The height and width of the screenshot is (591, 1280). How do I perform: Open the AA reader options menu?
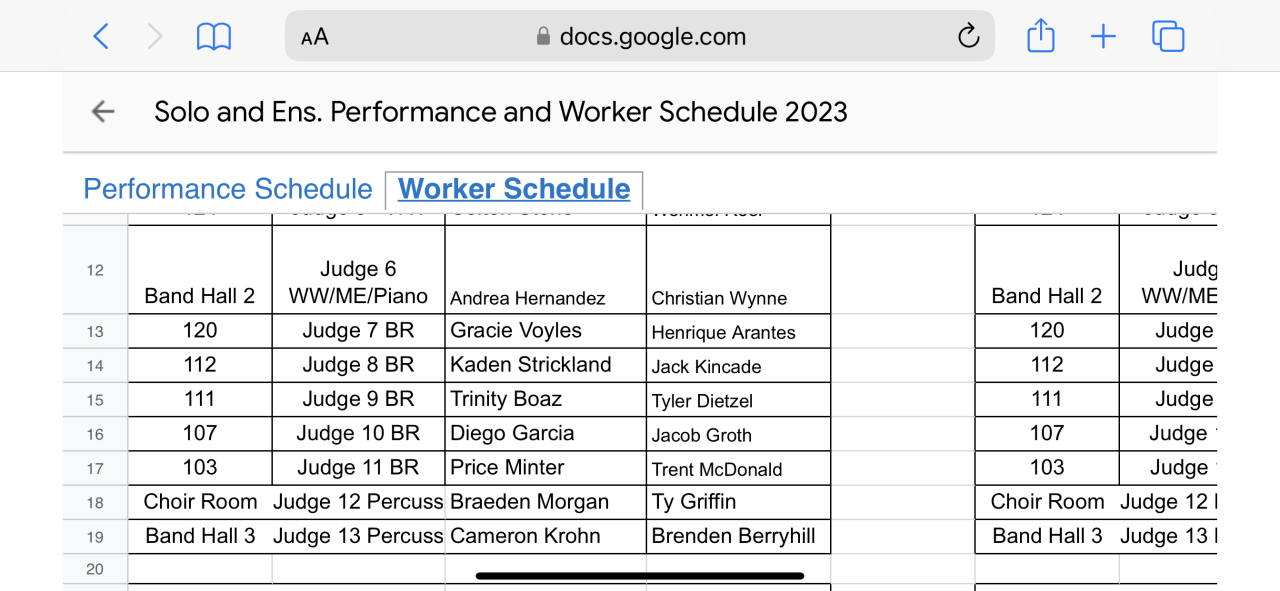pyautogui.click(x=315, y=37)
